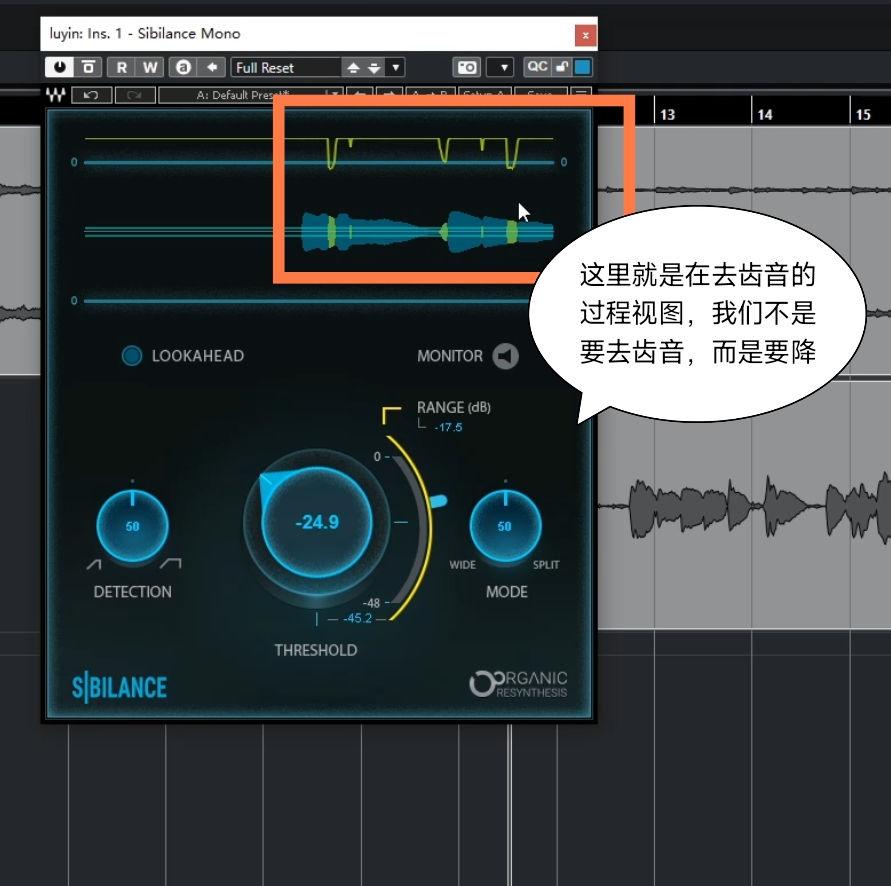891x886 pixels.
Task: Click the MODE knob set to 50
Action: click(505, 526)
